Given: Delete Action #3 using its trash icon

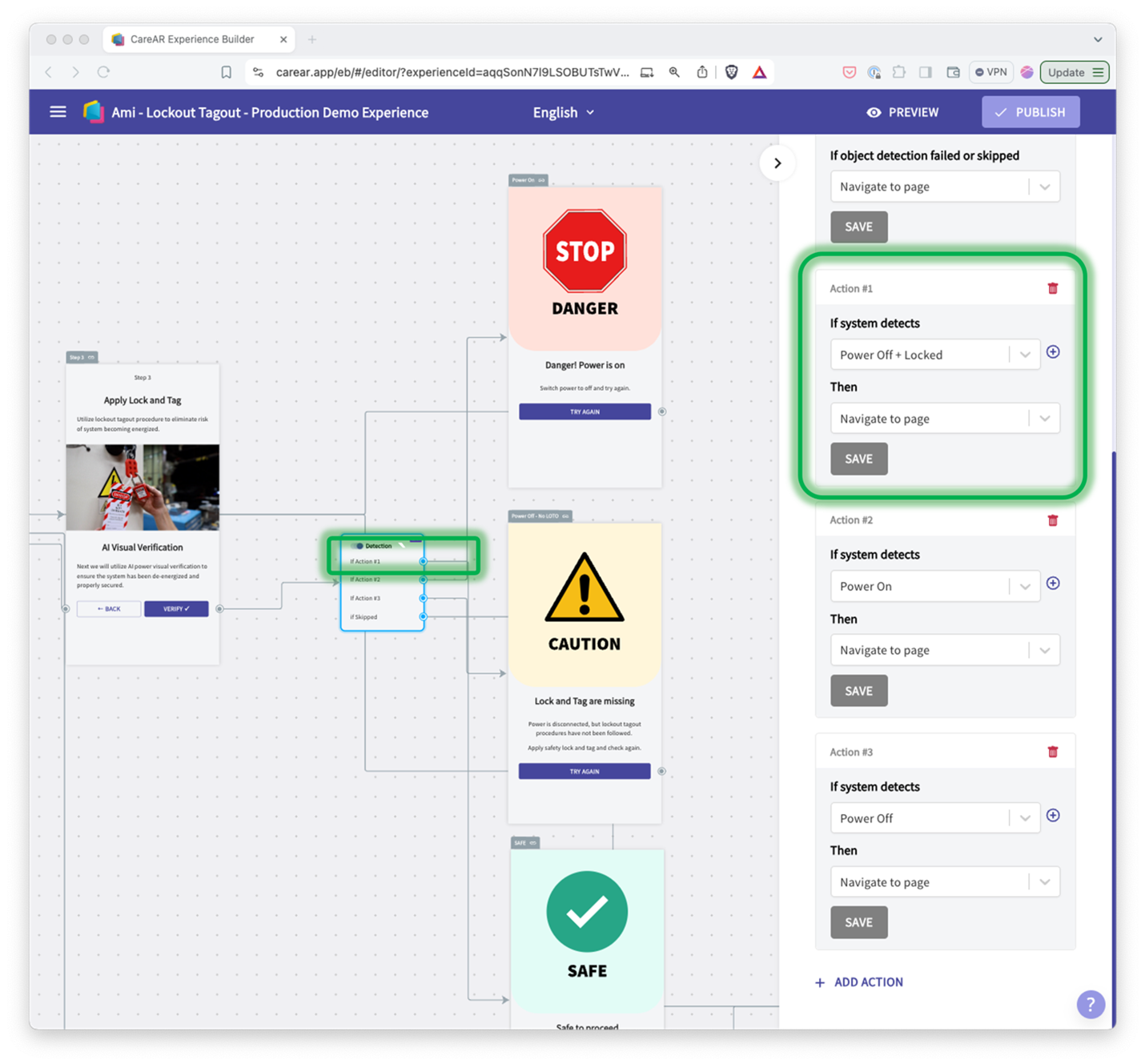Looking at the screenshot, I should (x=1053, y=751).
